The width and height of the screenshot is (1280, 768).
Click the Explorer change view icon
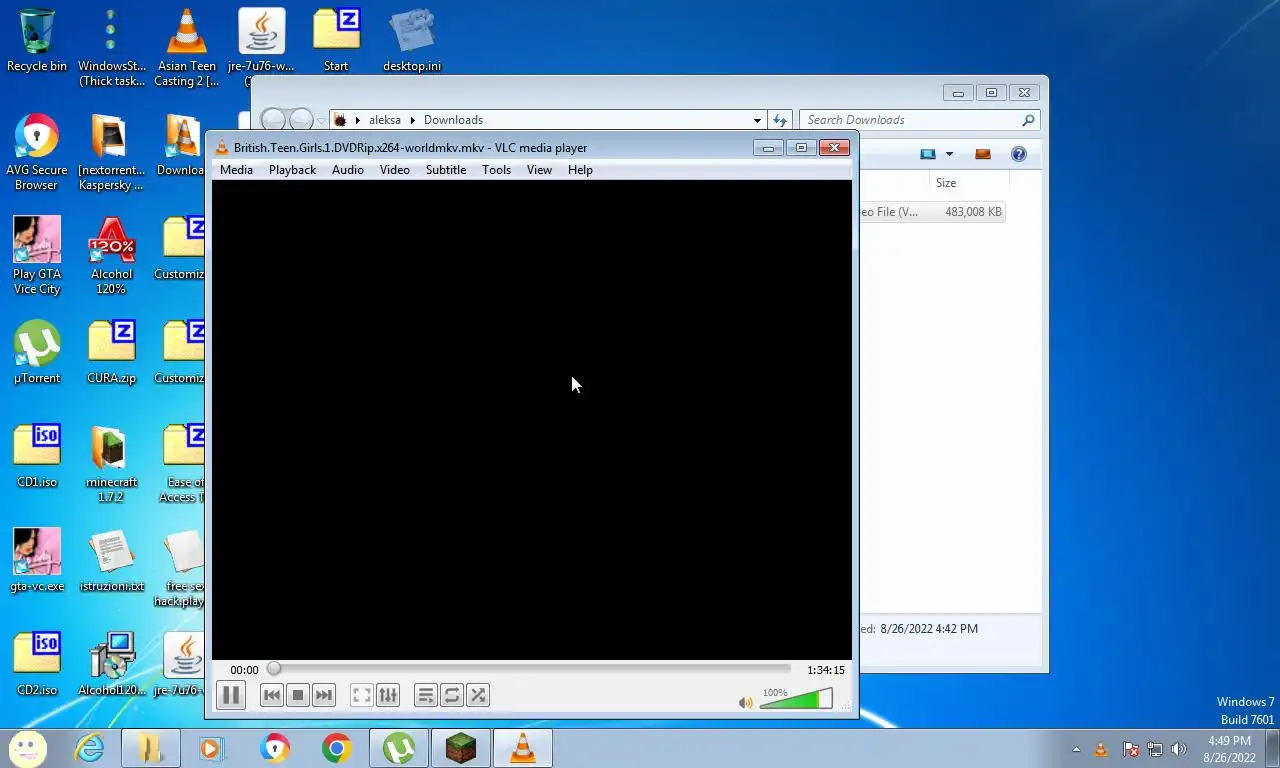click(928, 154)
